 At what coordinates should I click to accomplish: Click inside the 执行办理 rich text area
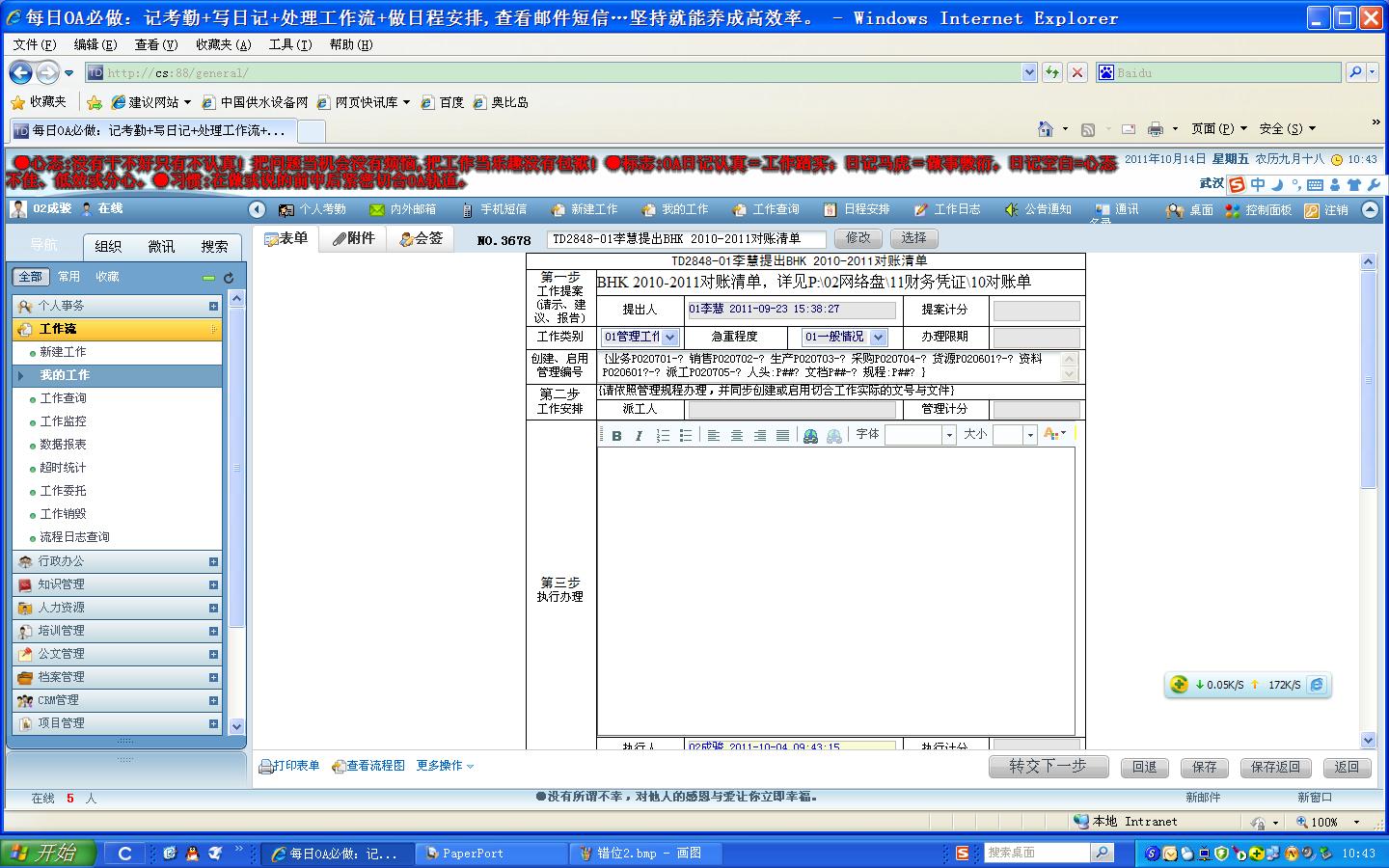(x=835, y=590)
